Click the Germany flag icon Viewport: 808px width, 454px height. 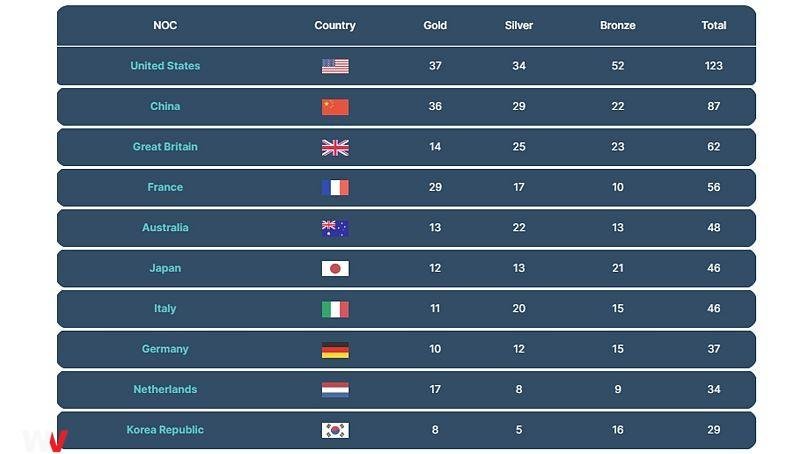(335, 350)
